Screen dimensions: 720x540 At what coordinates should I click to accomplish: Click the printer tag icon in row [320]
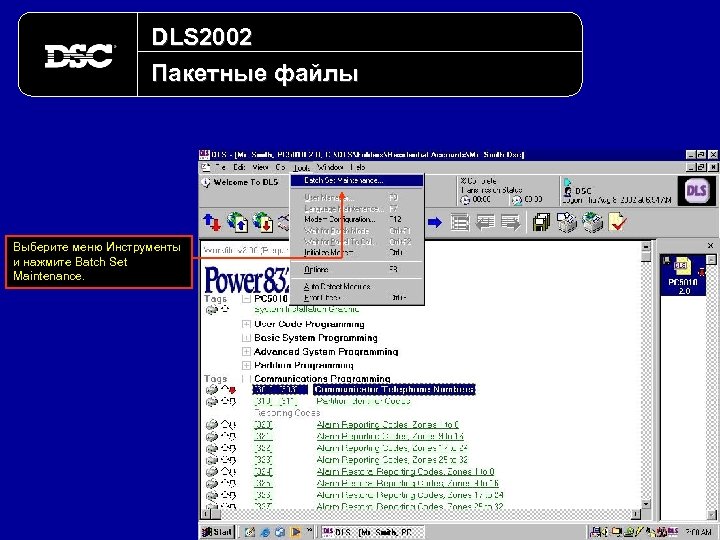[212, 425]
